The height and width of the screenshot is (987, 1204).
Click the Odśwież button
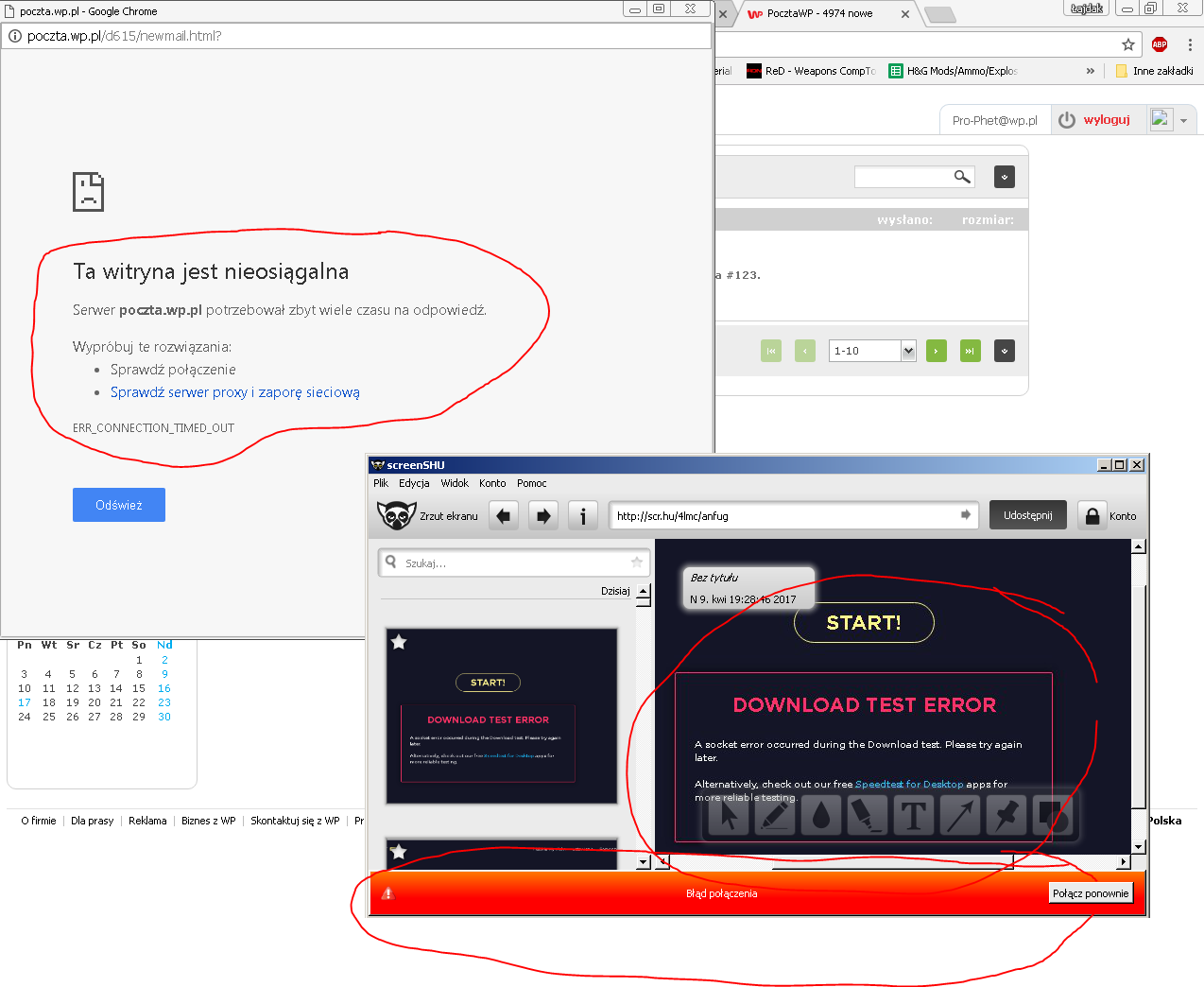[119, 505]
